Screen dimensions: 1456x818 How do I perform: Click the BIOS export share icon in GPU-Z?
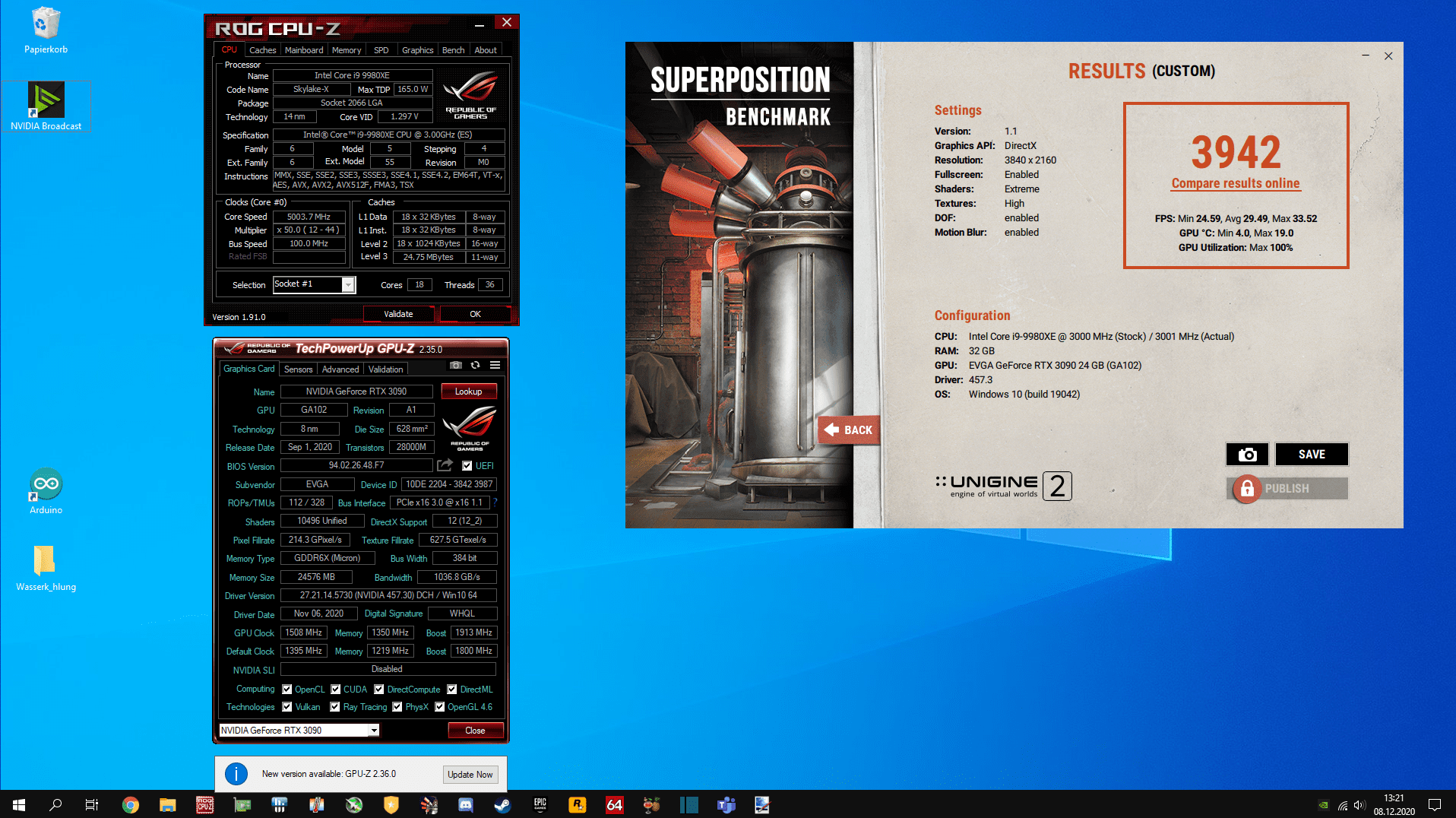coord(445,465)
